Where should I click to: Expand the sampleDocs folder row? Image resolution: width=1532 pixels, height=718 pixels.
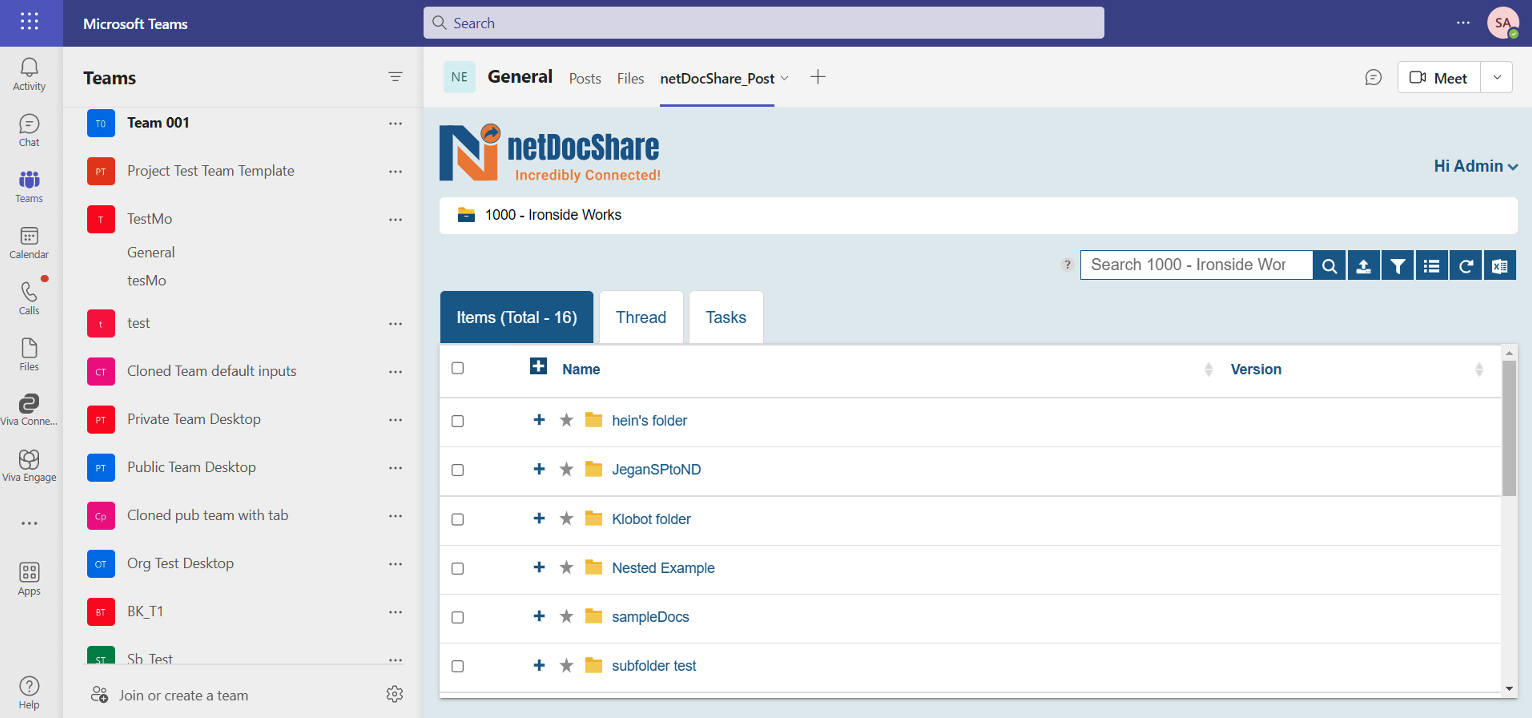(x=539, y=616)
